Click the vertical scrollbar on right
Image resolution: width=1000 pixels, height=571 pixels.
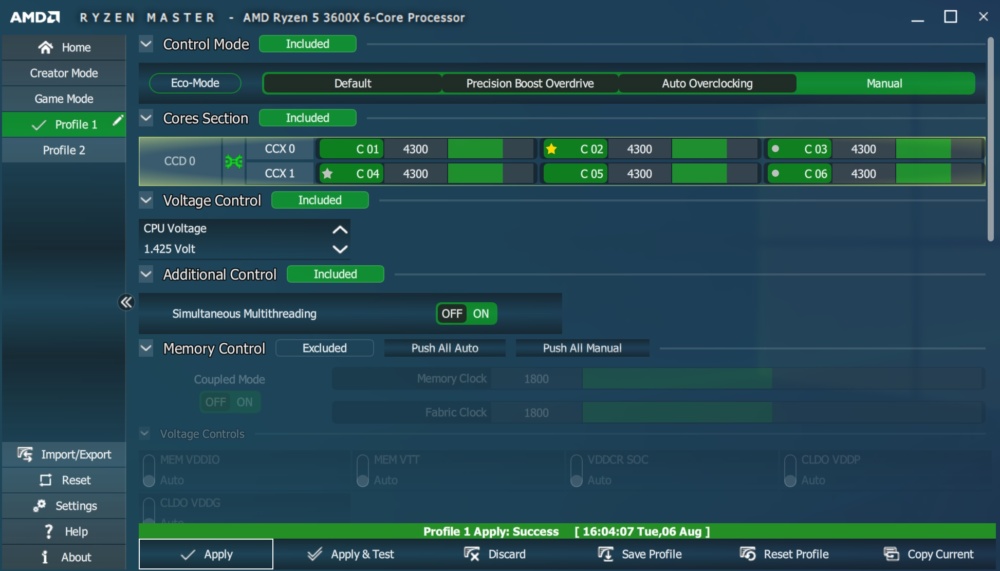(x=990, y=139)
